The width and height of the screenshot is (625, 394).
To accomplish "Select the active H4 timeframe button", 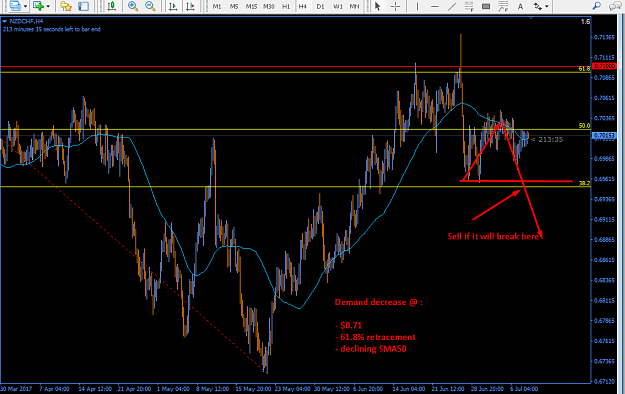I will [303, 6].
